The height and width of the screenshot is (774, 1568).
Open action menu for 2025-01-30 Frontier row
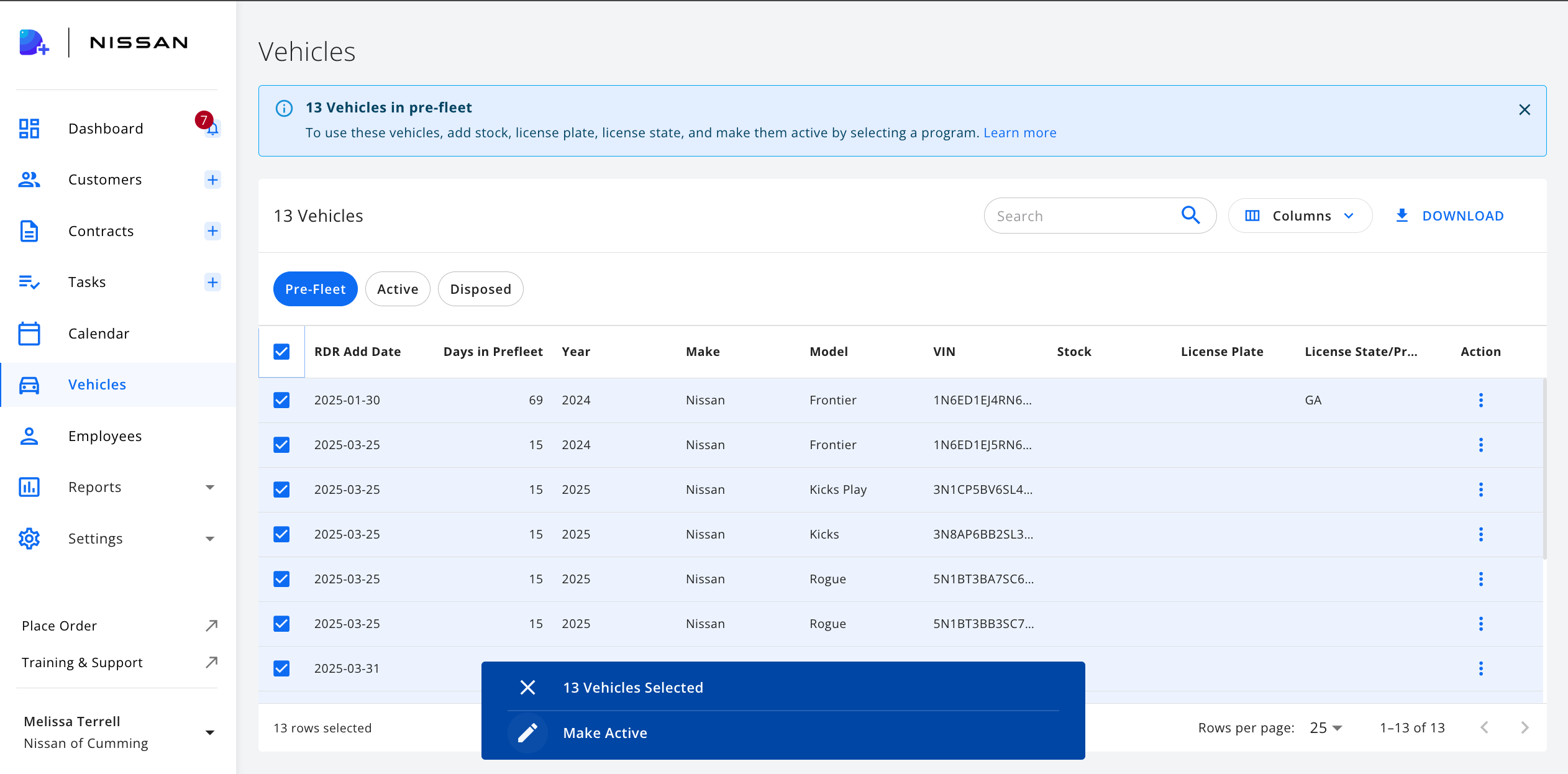1481,400
